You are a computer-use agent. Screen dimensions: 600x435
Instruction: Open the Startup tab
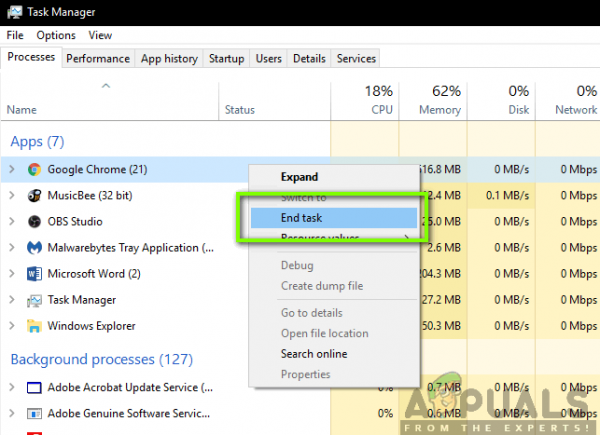(x=227, y=59)
